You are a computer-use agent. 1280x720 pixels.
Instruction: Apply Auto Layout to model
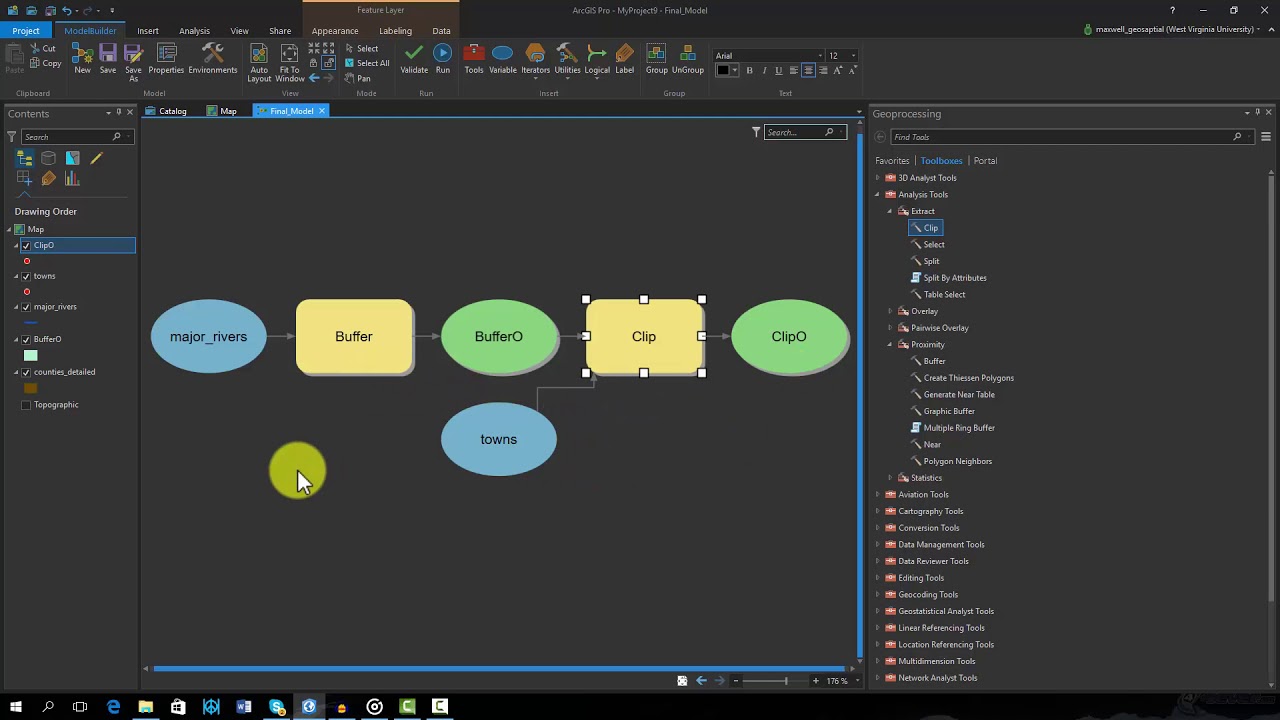(259, 63)
